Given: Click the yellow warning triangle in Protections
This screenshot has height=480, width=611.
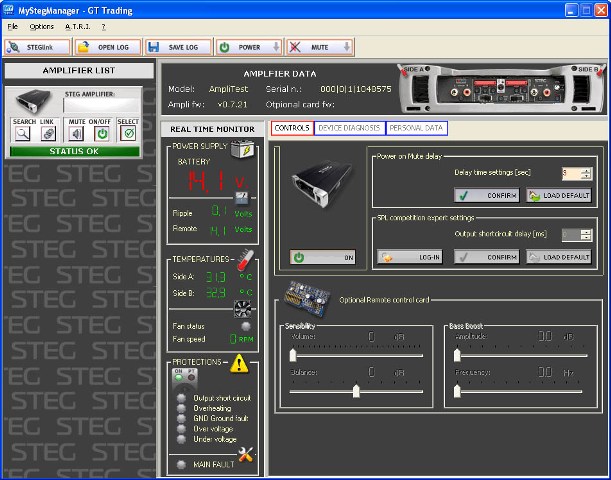Looking at the screenshot, I should pyautogui.click(x=240, y=365).
